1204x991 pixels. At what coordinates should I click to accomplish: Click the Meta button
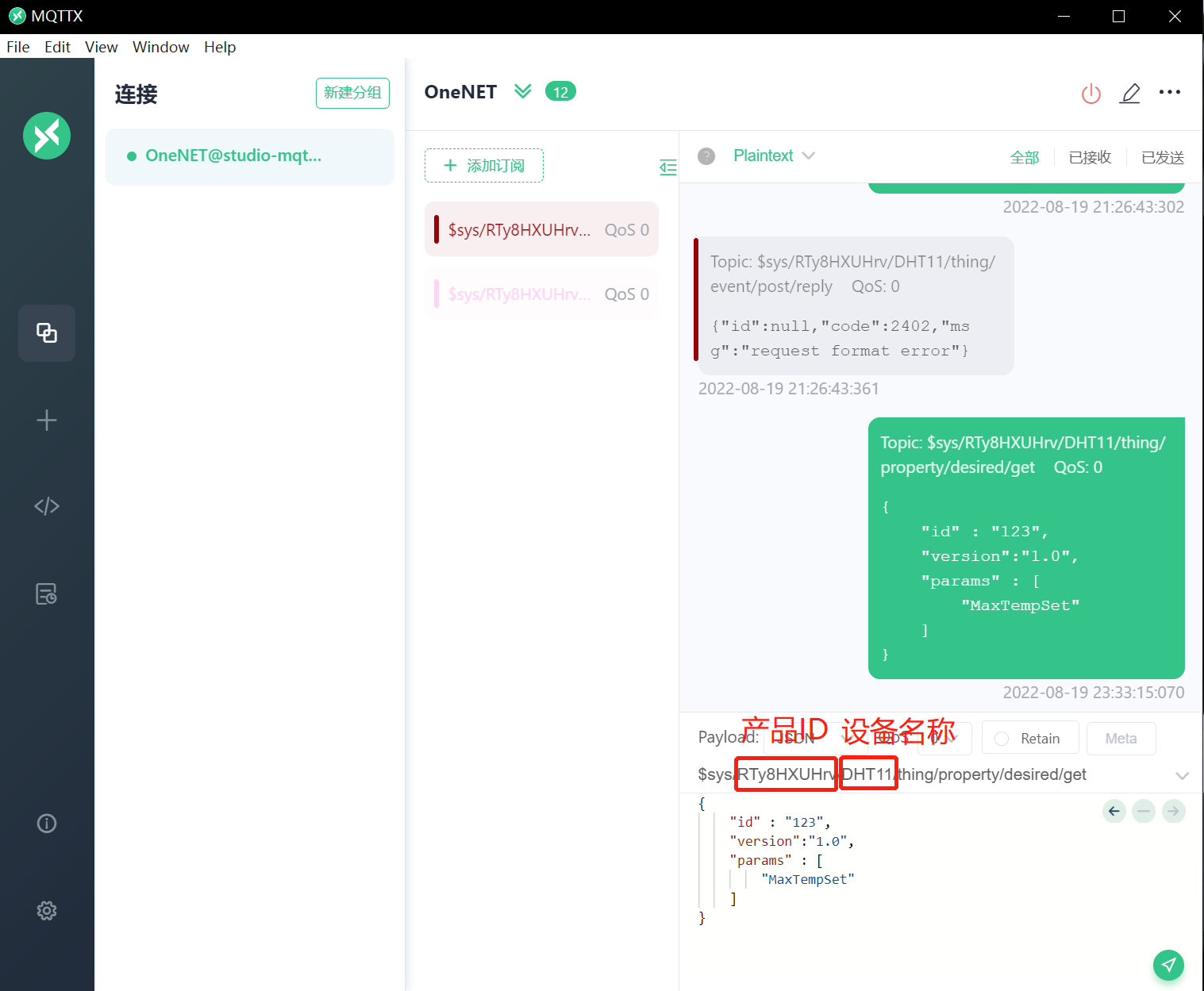click(1121, 738)
